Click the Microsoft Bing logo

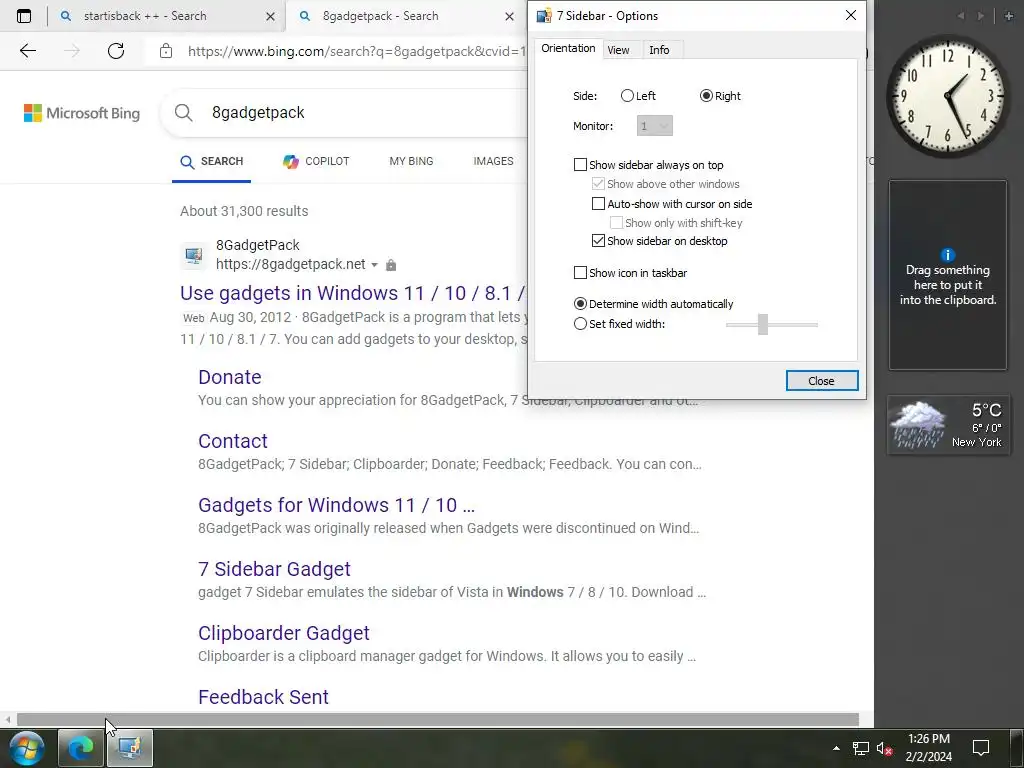[82, 113]
